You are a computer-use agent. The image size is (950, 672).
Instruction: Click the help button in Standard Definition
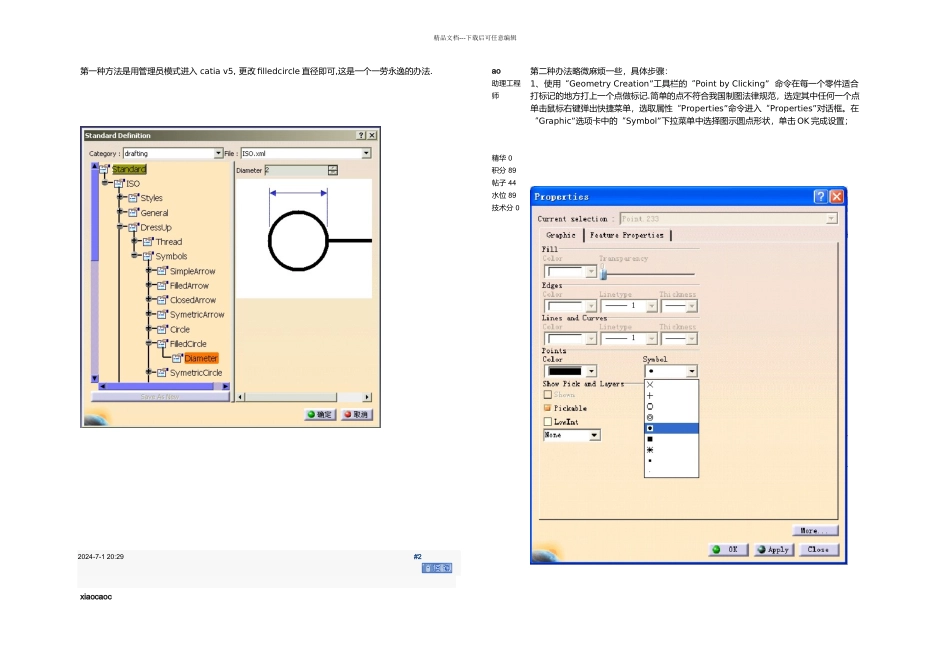coord(361,135)
